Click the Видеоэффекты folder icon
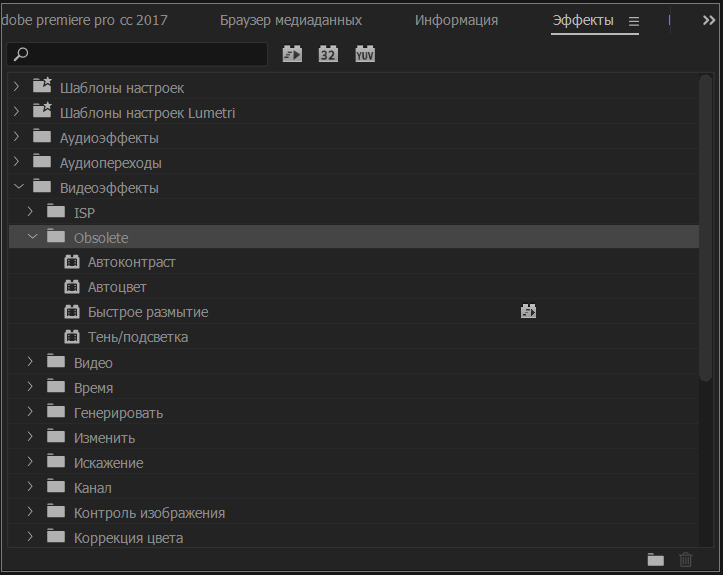Image resolution: width=723 pixels, height=575 pixels. coord(42,186)
